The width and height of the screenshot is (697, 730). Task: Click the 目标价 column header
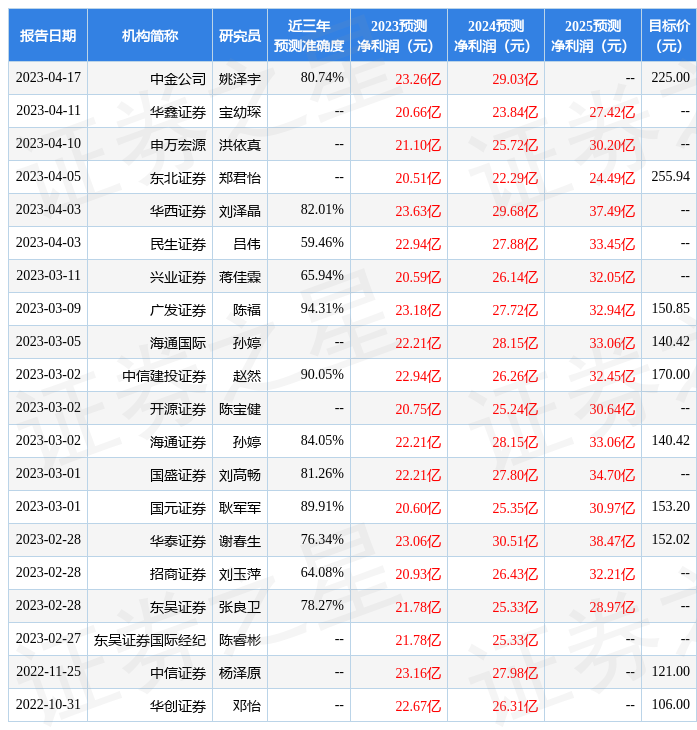[669, 36]
